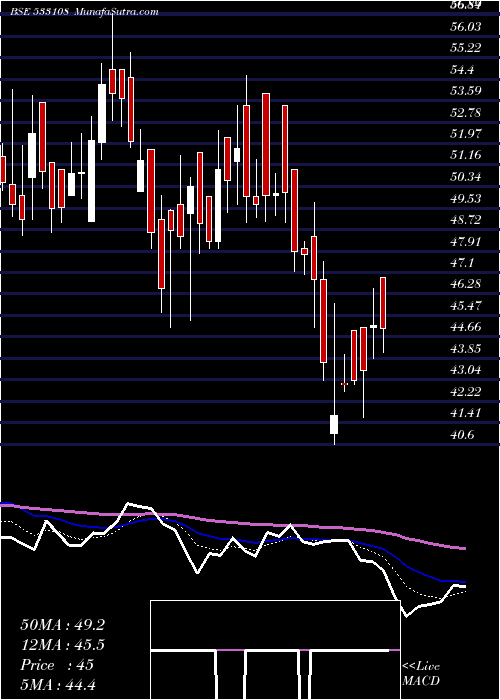This screenshot has height=700, width=500.
Task: Select the 52.78 price axis label
Action: [465, 112]
